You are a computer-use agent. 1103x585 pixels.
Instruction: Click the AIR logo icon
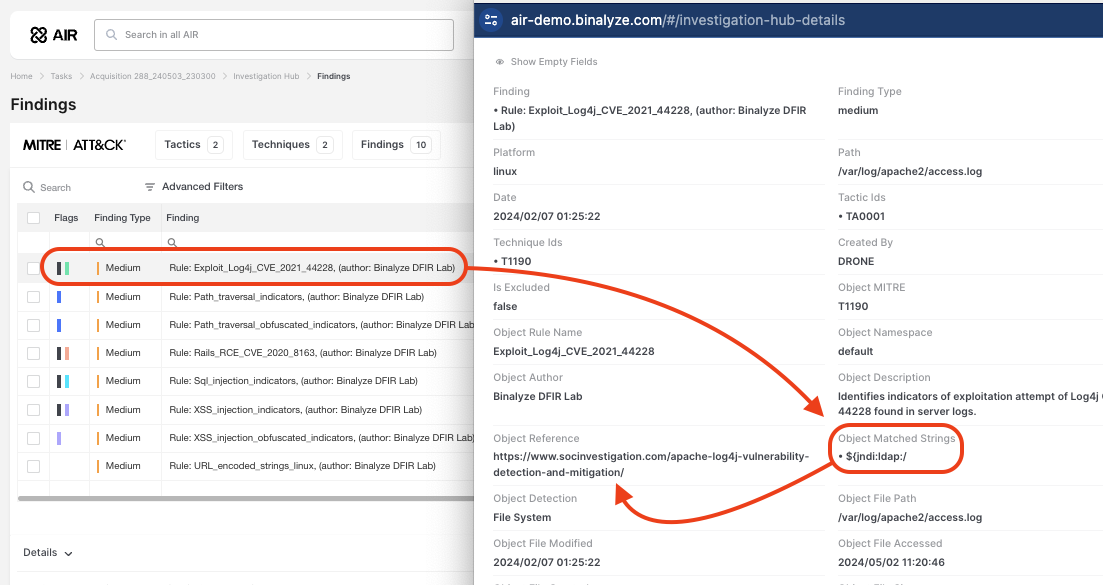(39, 35)
